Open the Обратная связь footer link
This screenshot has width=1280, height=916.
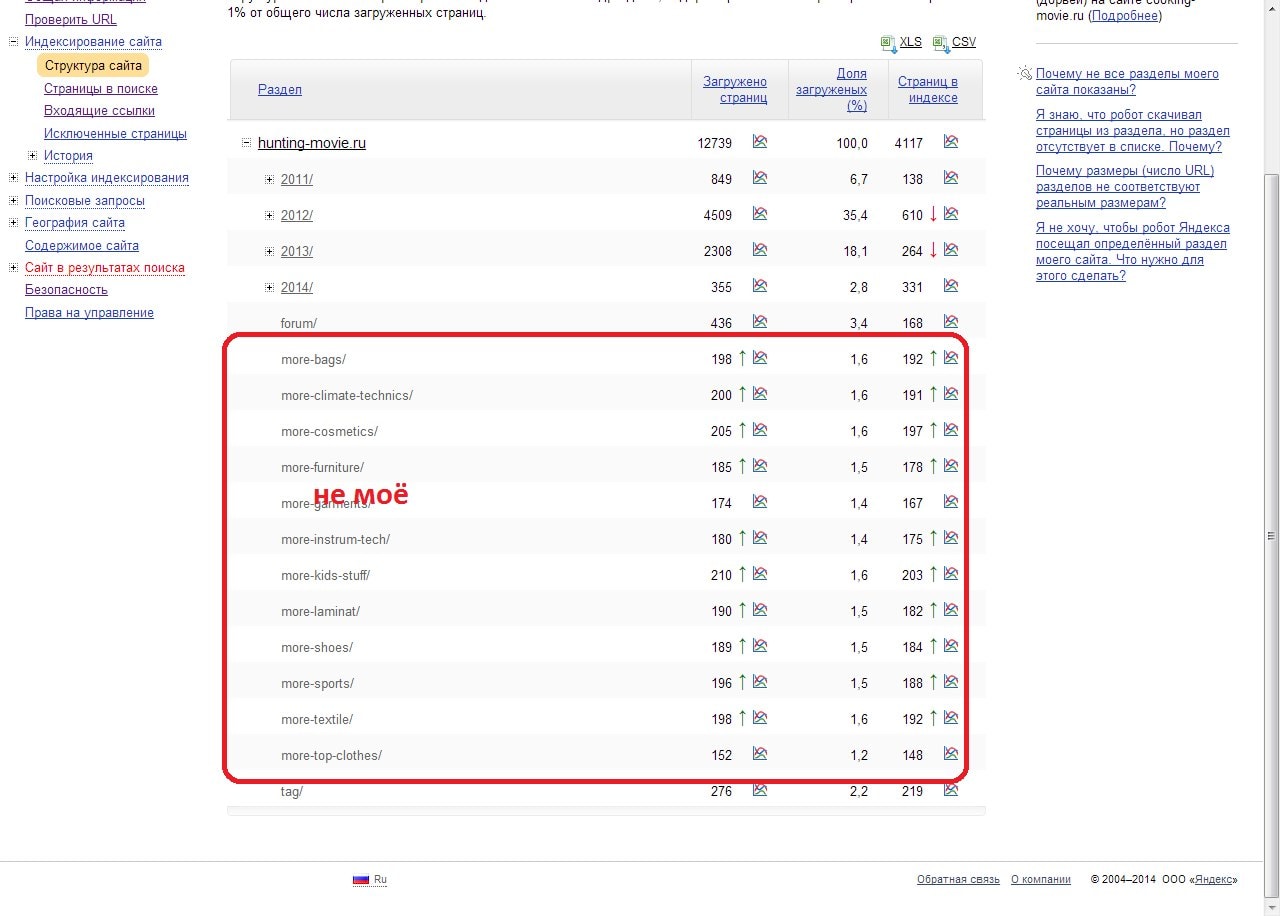pos(958,880)
